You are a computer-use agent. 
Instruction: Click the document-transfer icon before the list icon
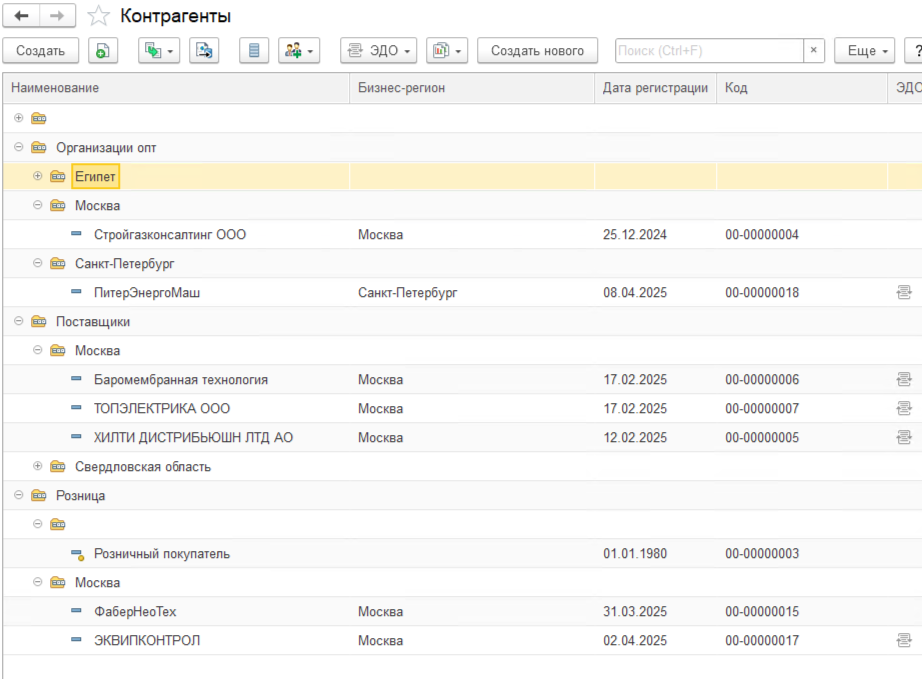click(204, 51)
